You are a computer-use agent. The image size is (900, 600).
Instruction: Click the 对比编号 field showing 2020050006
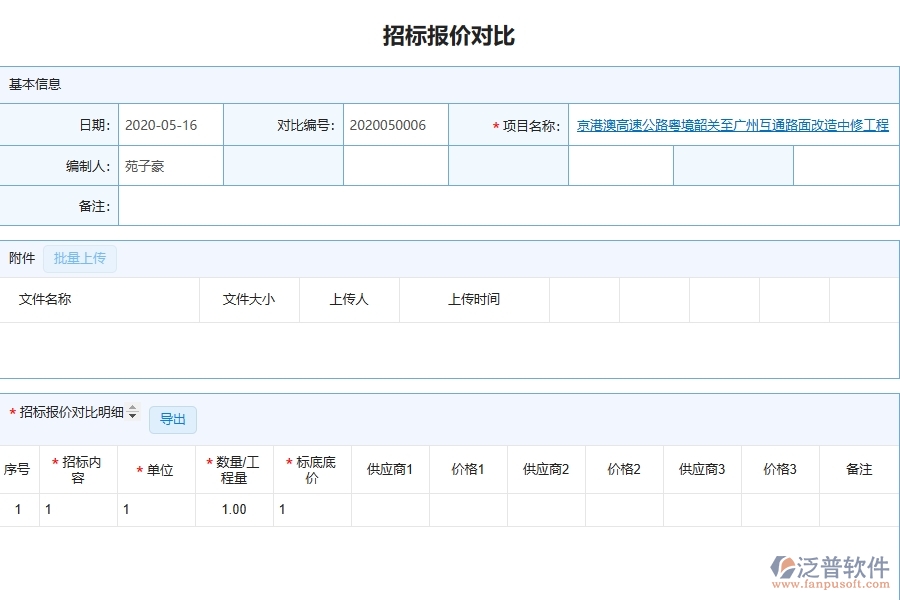click(x=395, y=124)
